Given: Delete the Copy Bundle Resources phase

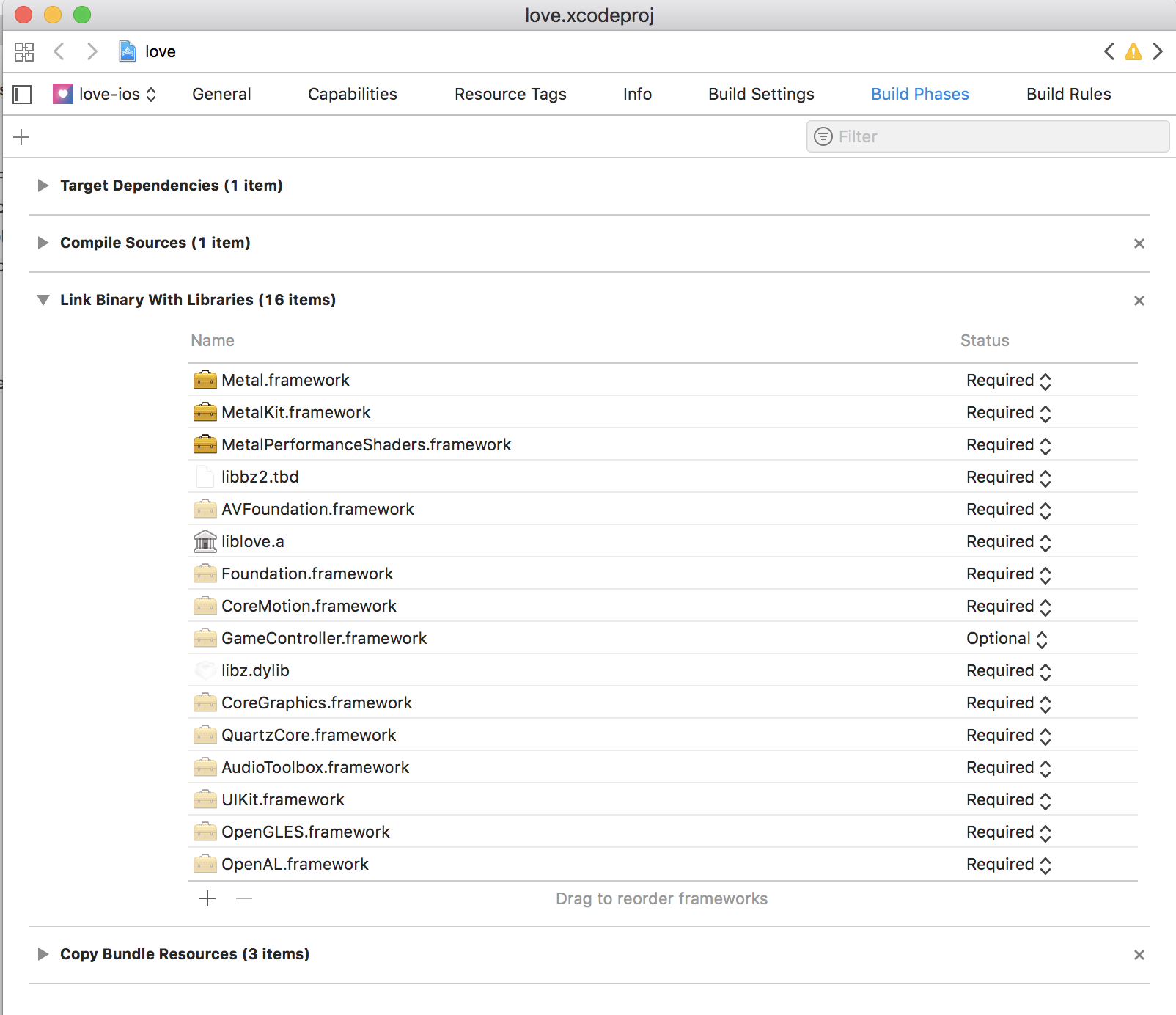Looking at the screenshot, I should pyautogui.click(x=1139, y=955).
